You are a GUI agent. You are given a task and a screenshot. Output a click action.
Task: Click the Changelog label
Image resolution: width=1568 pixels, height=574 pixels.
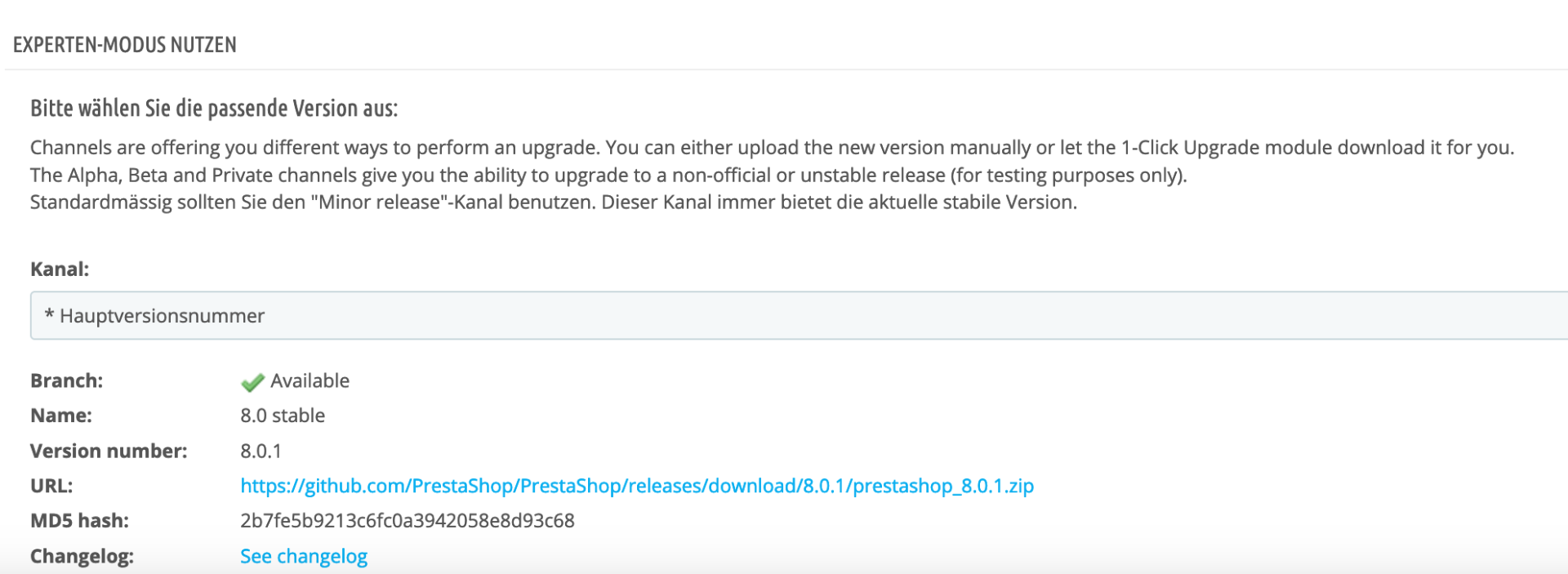(x=82, y=556)
